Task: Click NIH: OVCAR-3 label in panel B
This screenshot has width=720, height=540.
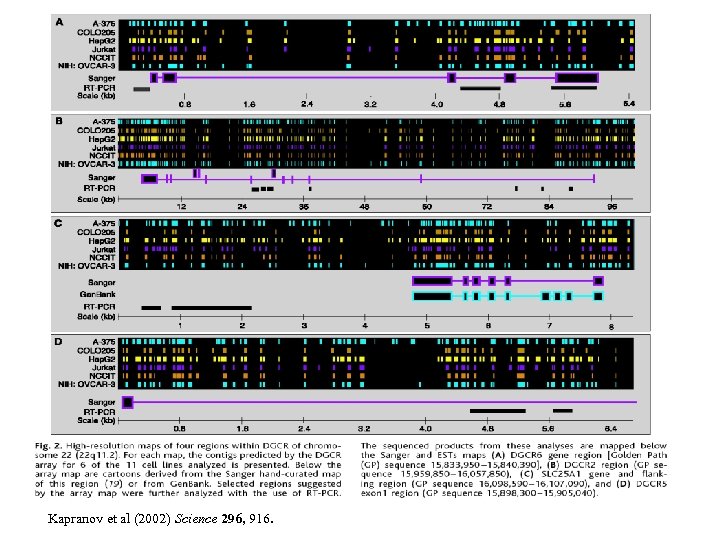Action: point(87,164)
